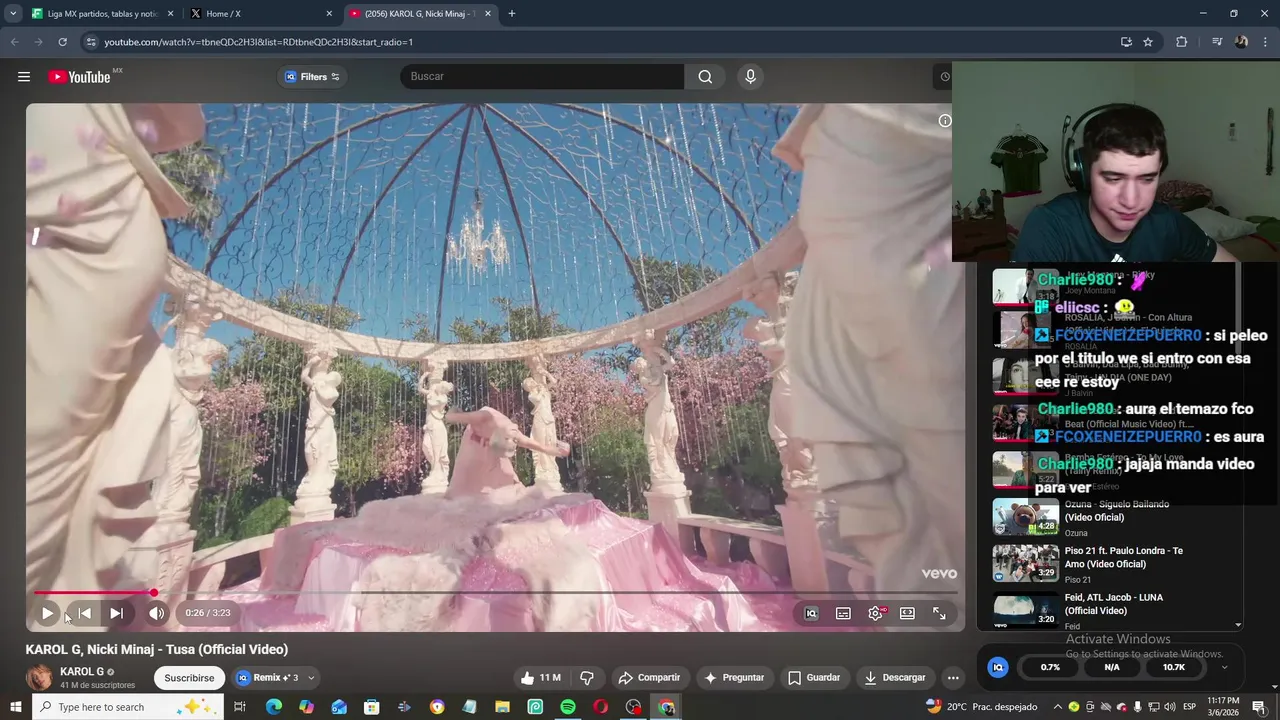Close the Home / X tab

tap(329, 14)
